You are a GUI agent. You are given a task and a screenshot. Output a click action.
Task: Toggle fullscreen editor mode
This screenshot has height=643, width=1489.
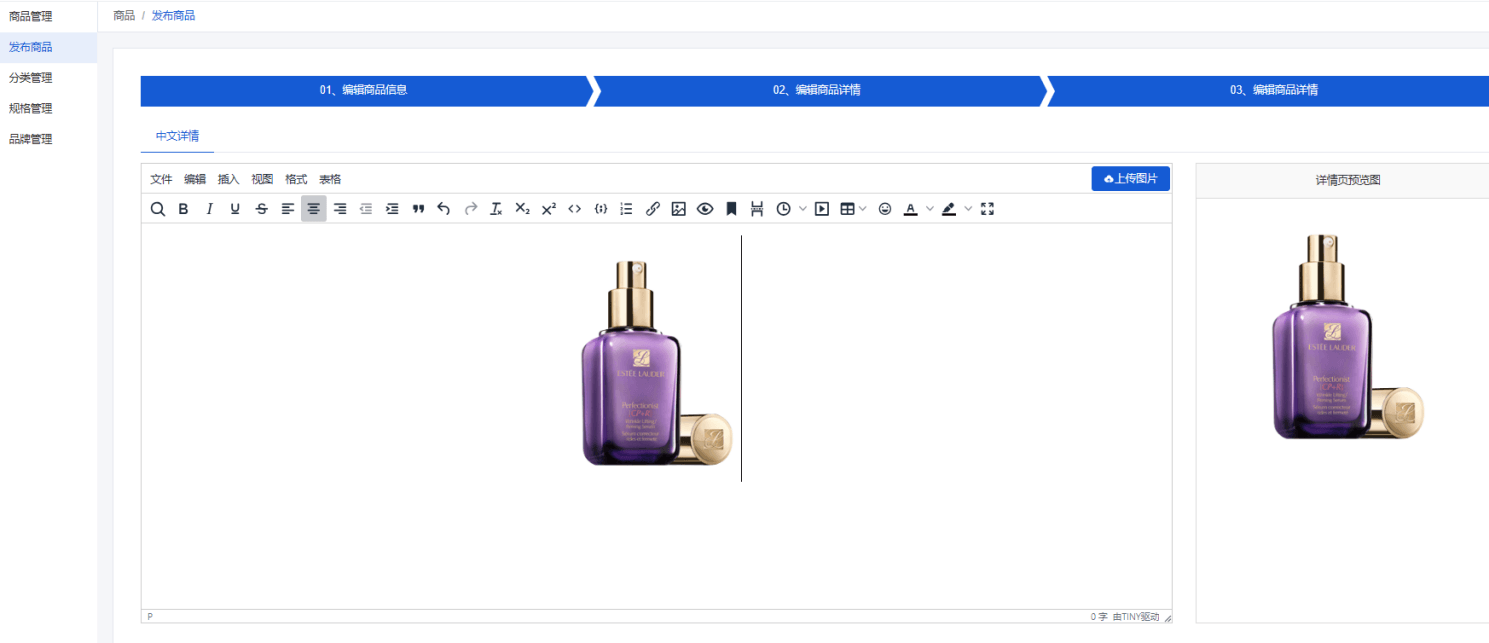pyautogui.click(x=988, y=209)
